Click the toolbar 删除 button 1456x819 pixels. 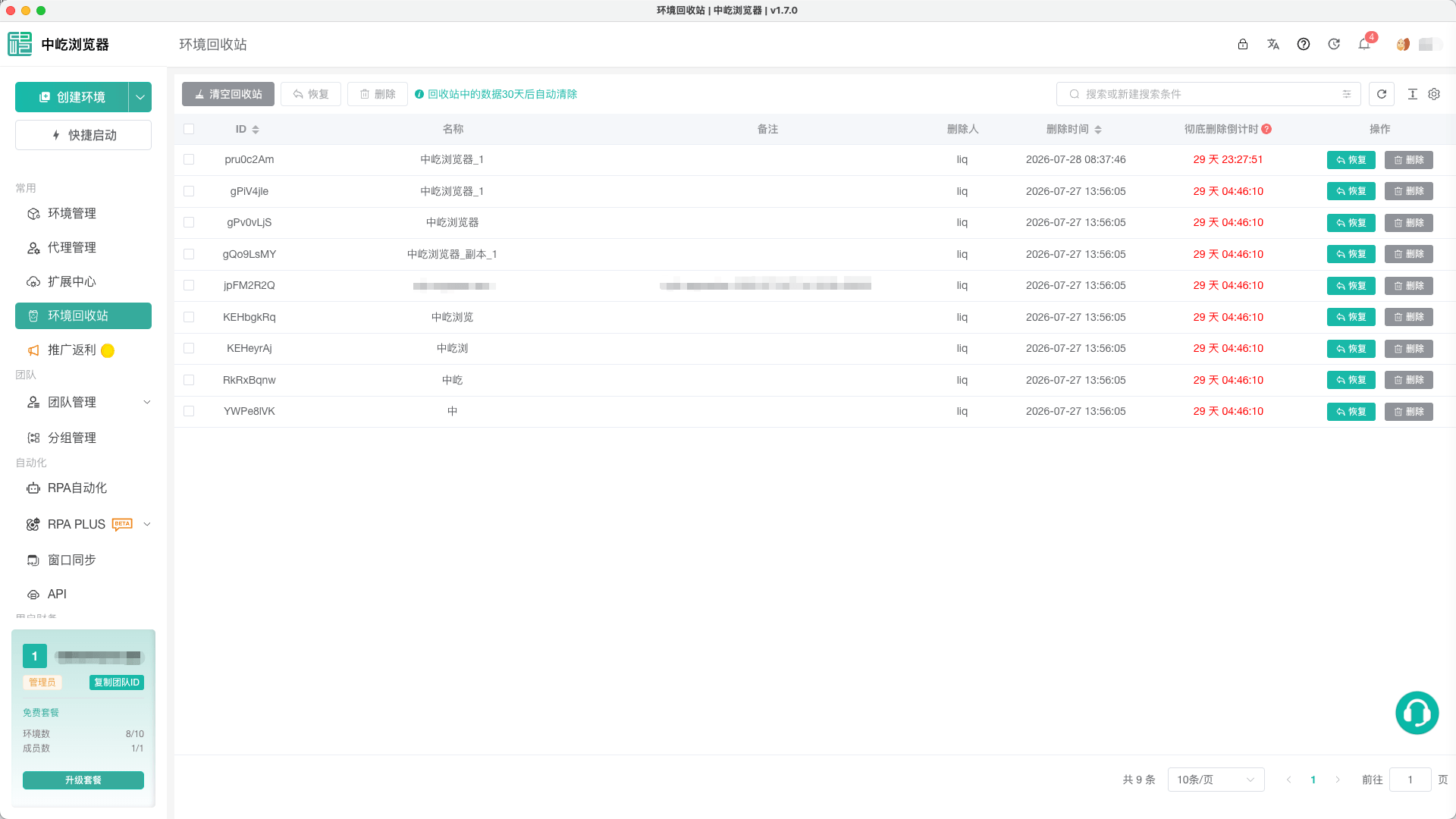(378, 94)
